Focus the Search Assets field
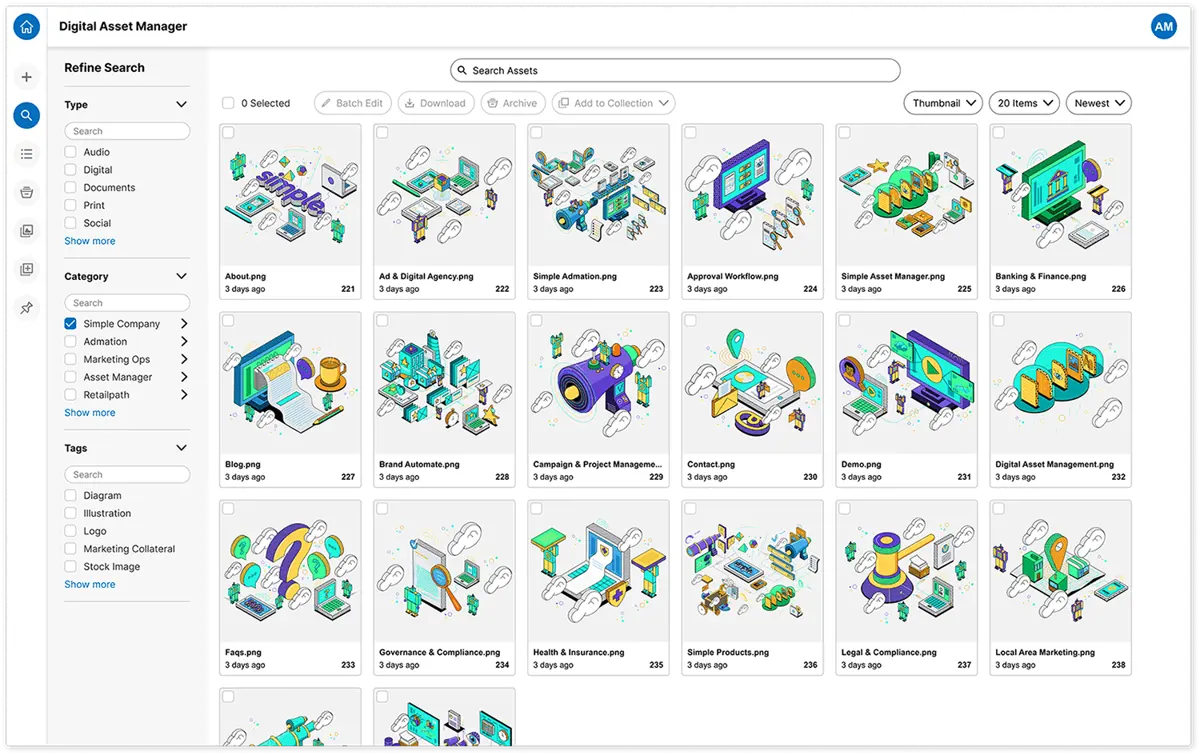 (x=675, y=71)
